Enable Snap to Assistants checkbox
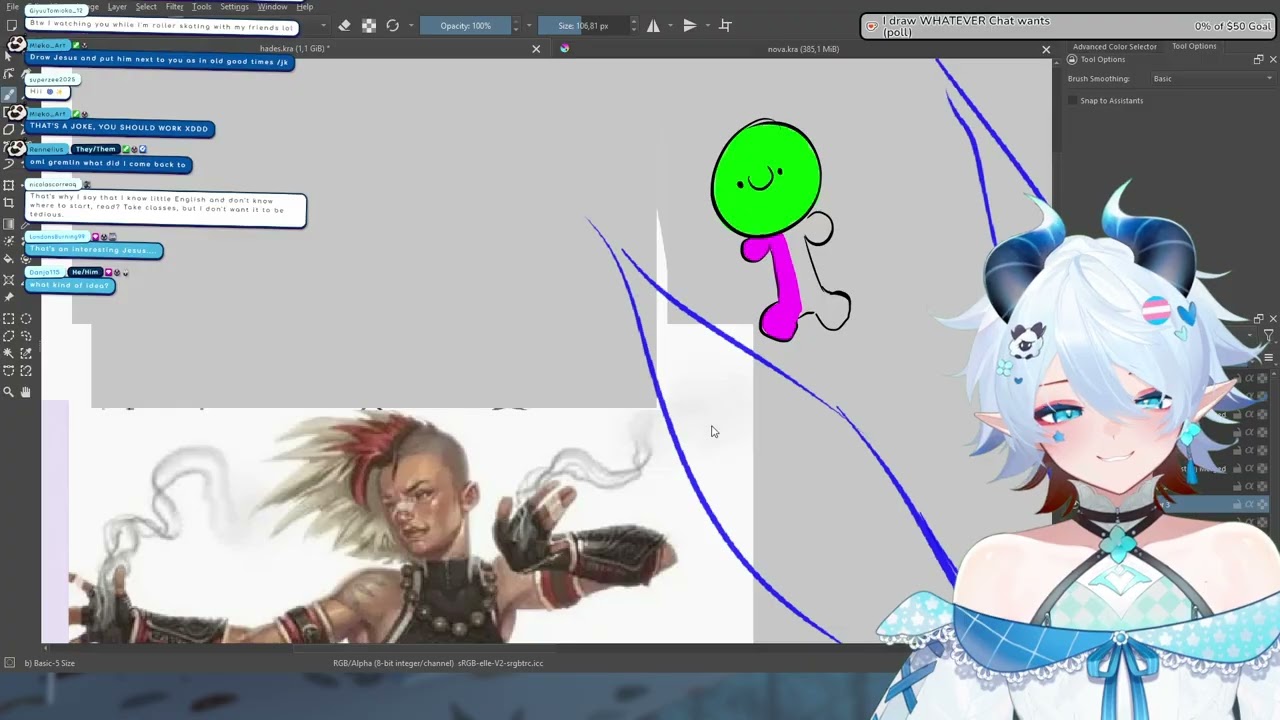Viewport: 1280px width, 720px height. click(x=1073, y=100)
